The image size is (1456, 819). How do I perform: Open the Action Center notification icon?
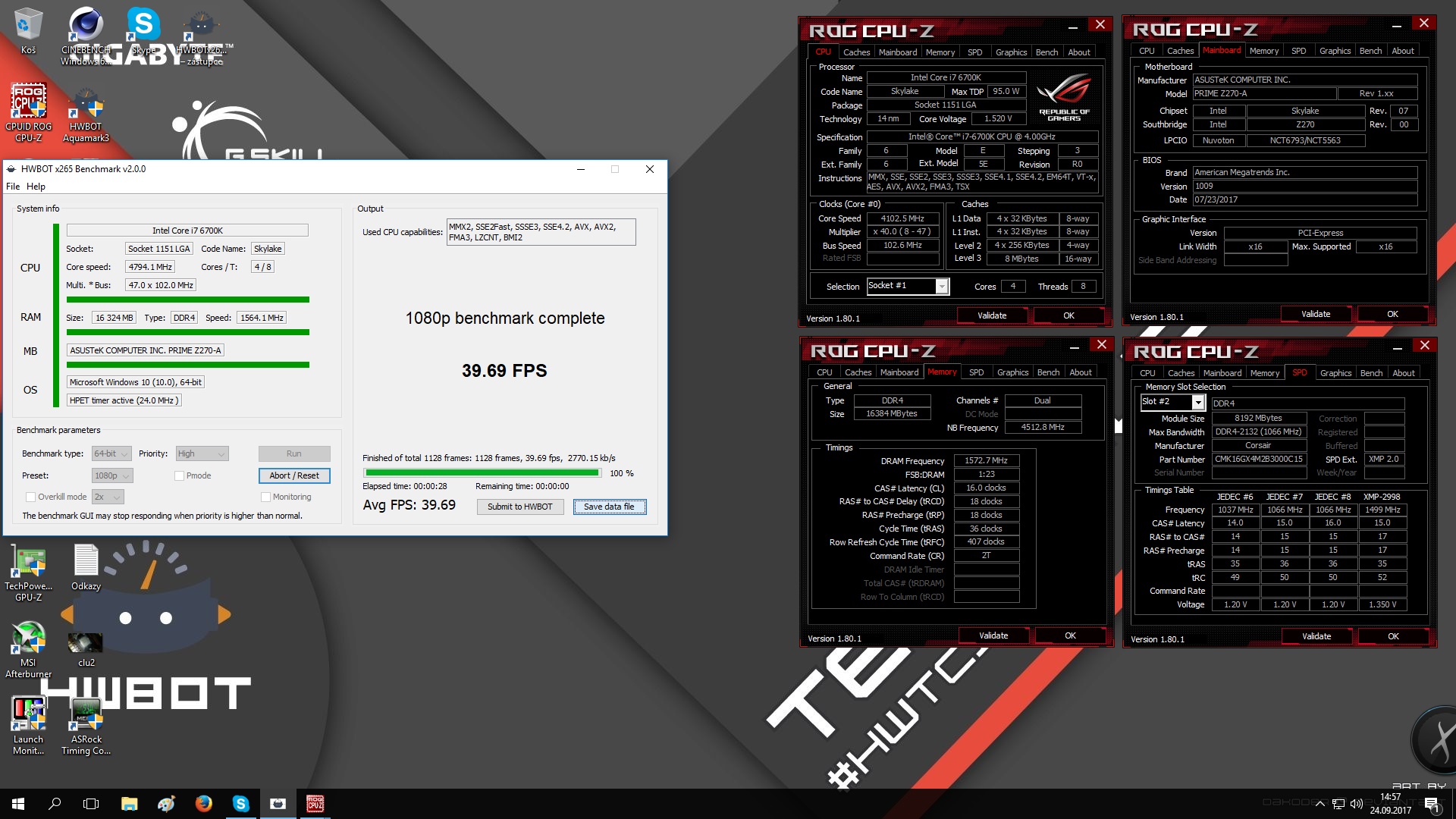[x=1432, y=803]
